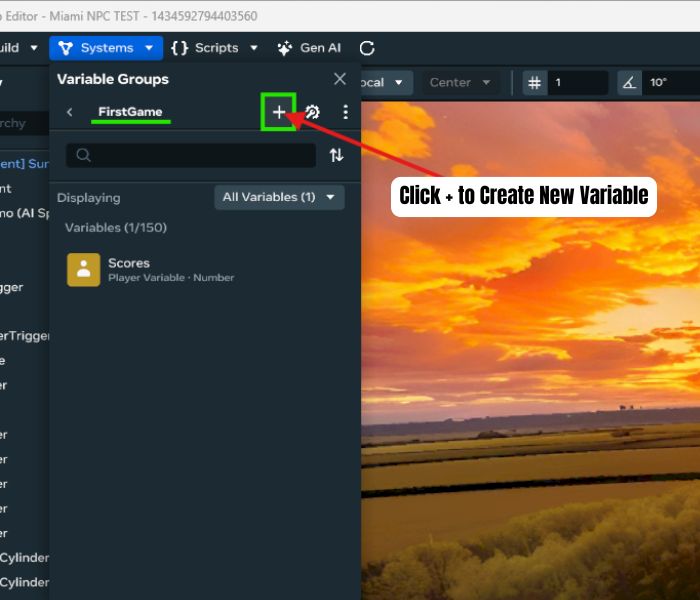Open the three-dot more options menu
The width and height of the screenshot is (700, 600).
click(x=346, y=112)
